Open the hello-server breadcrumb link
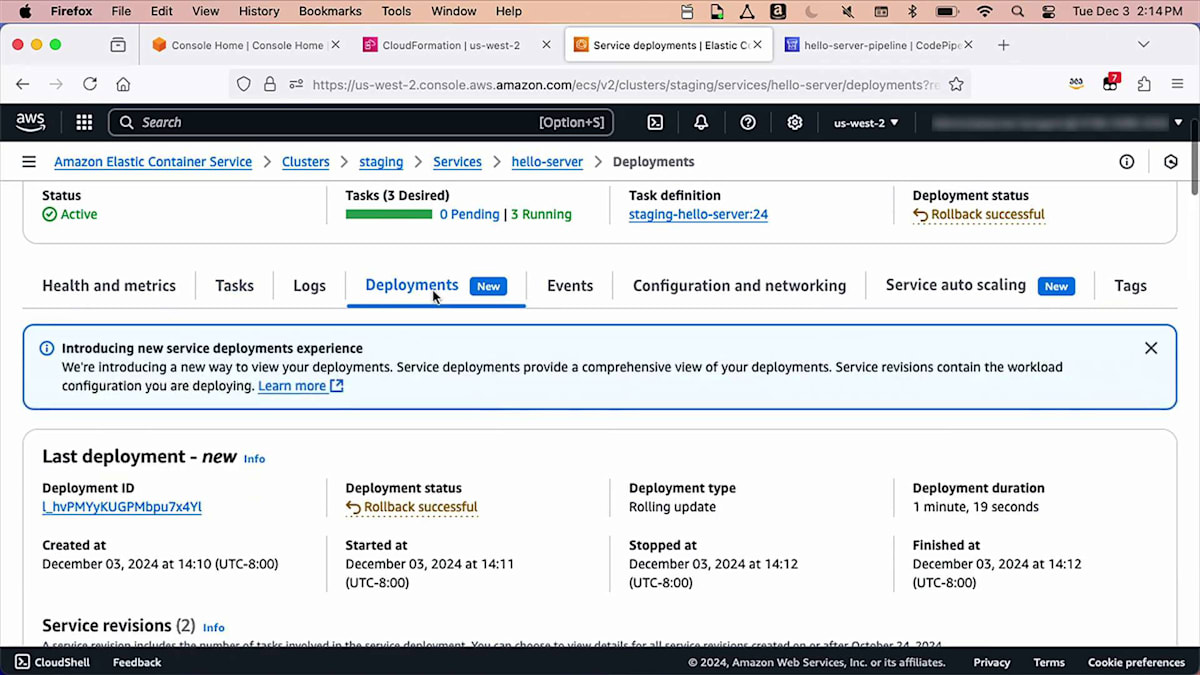This screenshot has width=1200, height=675. pos(547,162)
